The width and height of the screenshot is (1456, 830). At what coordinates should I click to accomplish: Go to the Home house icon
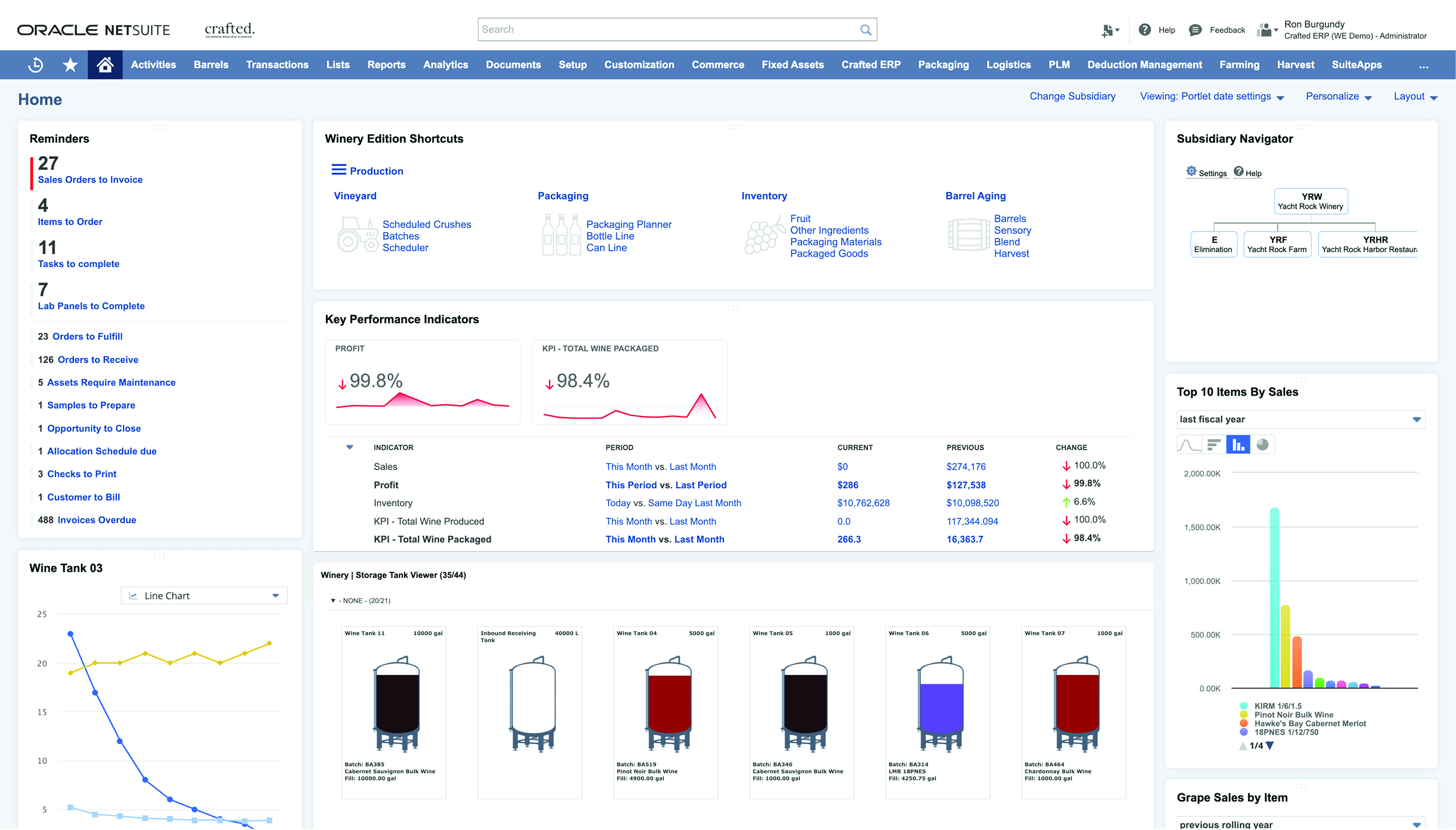105,65
